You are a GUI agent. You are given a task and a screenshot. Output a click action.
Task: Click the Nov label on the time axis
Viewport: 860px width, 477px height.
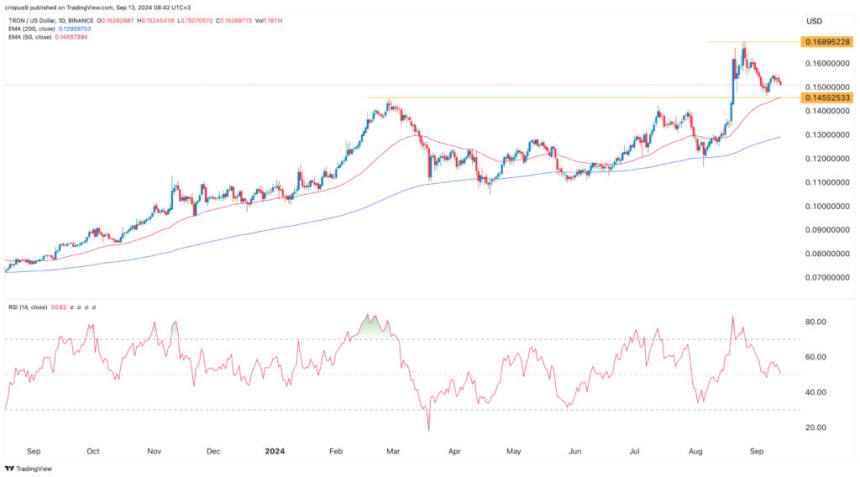(x=156, y=451)
